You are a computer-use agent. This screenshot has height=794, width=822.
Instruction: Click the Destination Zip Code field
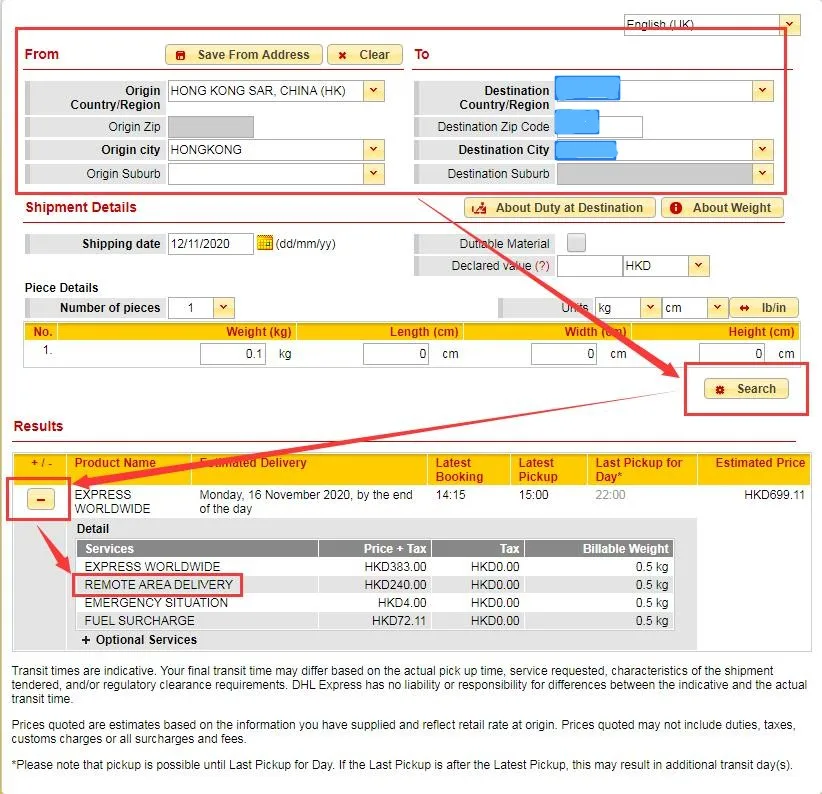pyautogui.click(x=600, y=127)
